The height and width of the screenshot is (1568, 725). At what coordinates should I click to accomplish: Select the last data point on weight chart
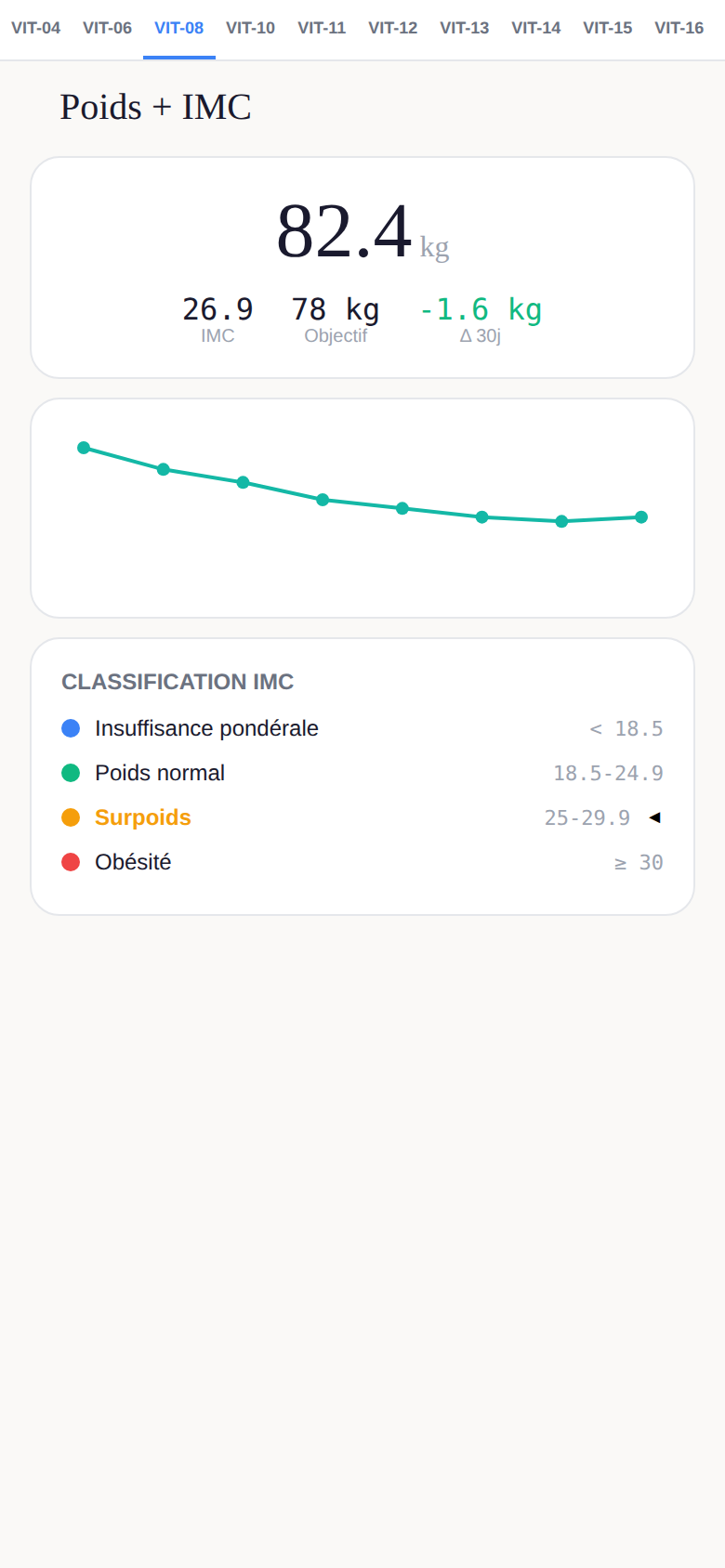641,517
